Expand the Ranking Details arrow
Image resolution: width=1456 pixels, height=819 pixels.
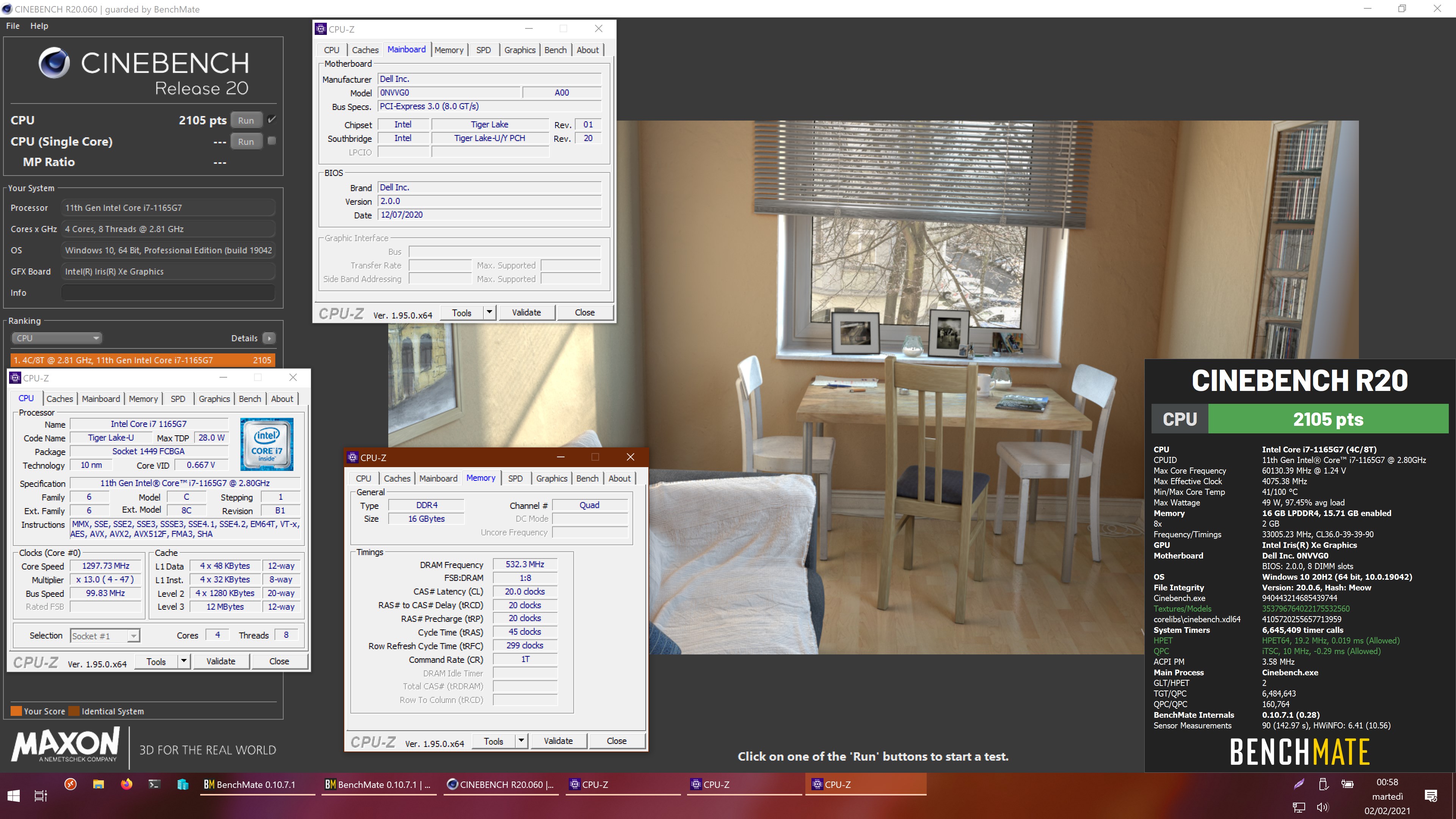coord(269,338)
